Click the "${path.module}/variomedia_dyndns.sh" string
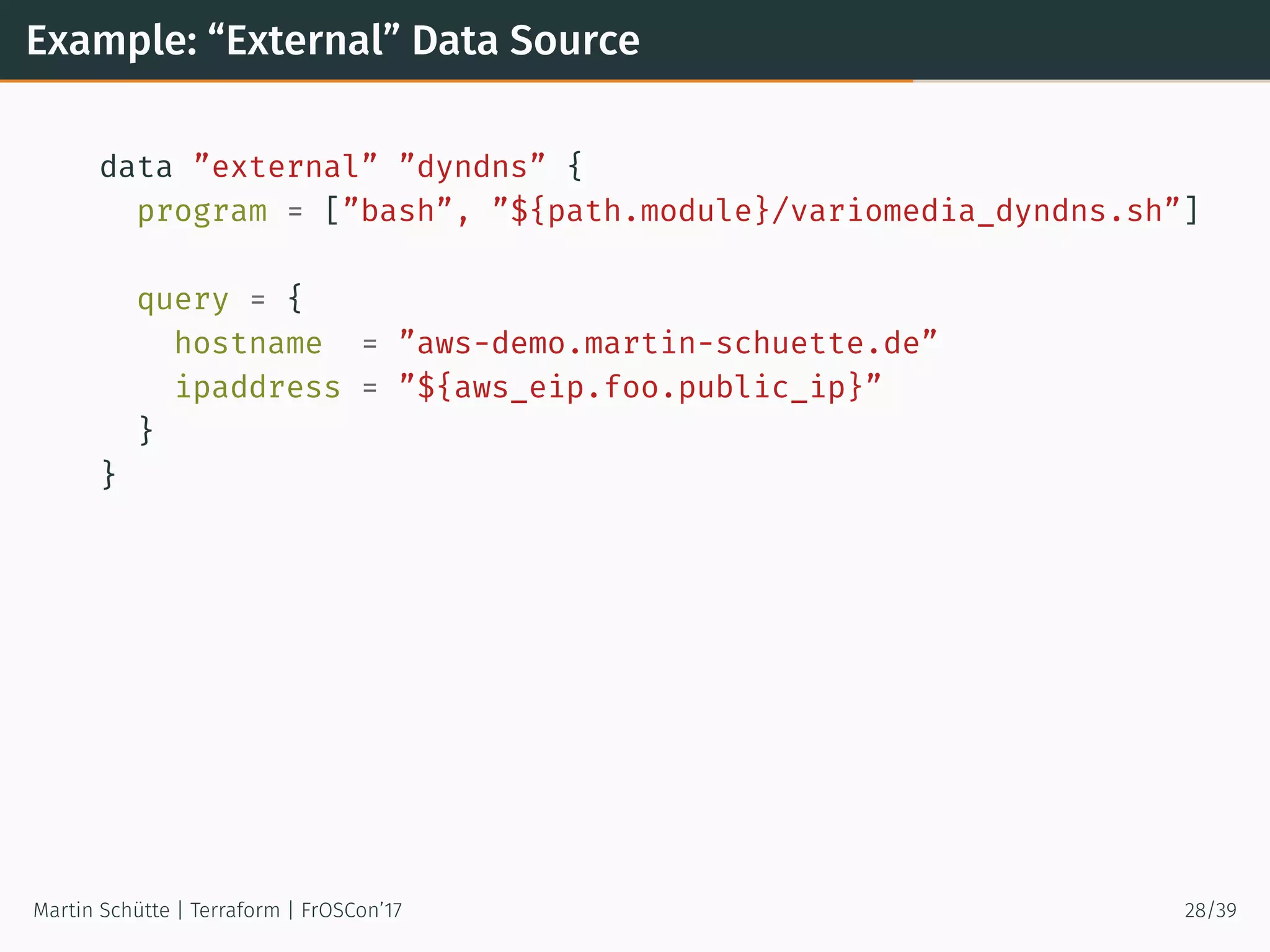 [x=837, y=211]
